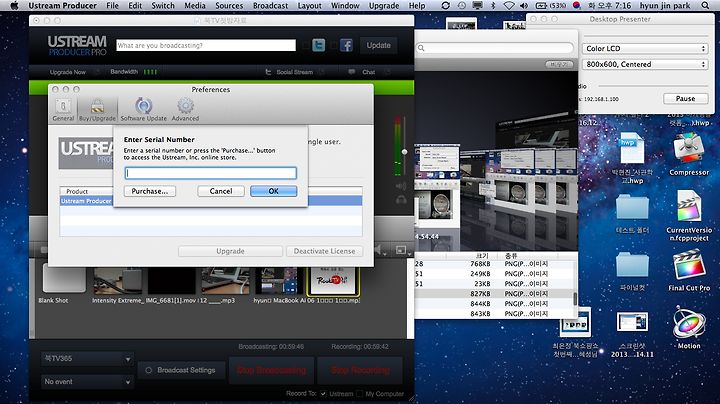This screenshot has height=404, width=720.
Task: Click the What are you broadcasting field
Action: coord(206,45)
